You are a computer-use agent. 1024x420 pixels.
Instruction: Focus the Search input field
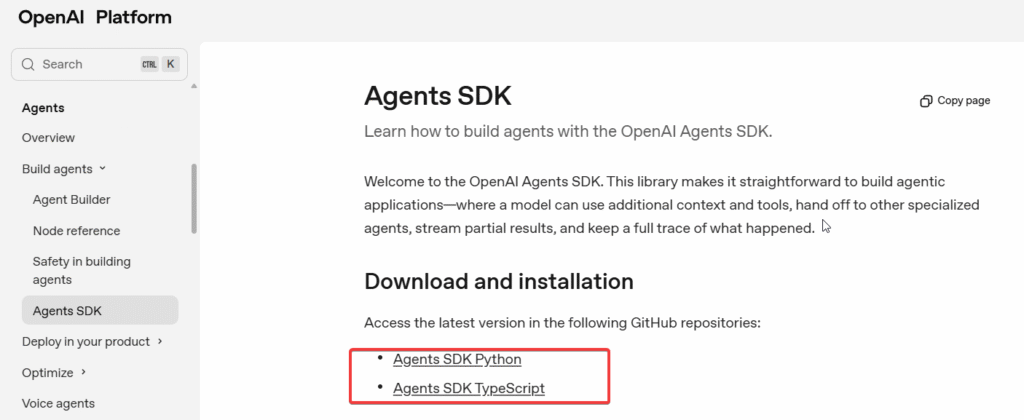click(x=85, y=64)
